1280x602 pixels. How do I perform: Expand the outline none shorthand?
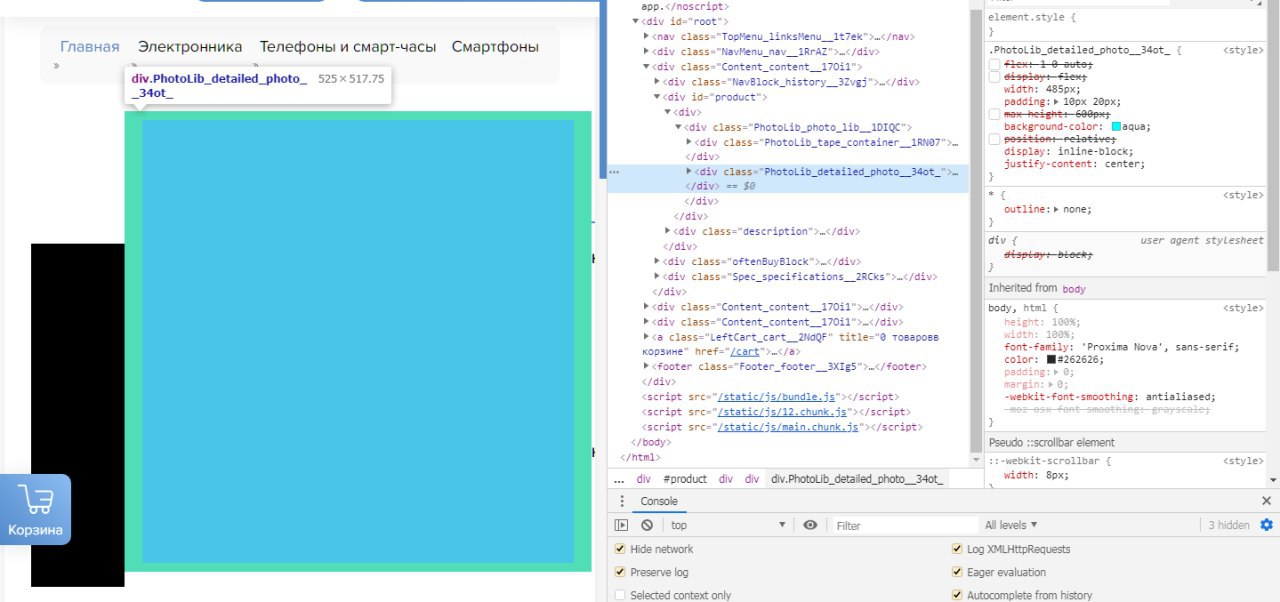(1056, 210)
